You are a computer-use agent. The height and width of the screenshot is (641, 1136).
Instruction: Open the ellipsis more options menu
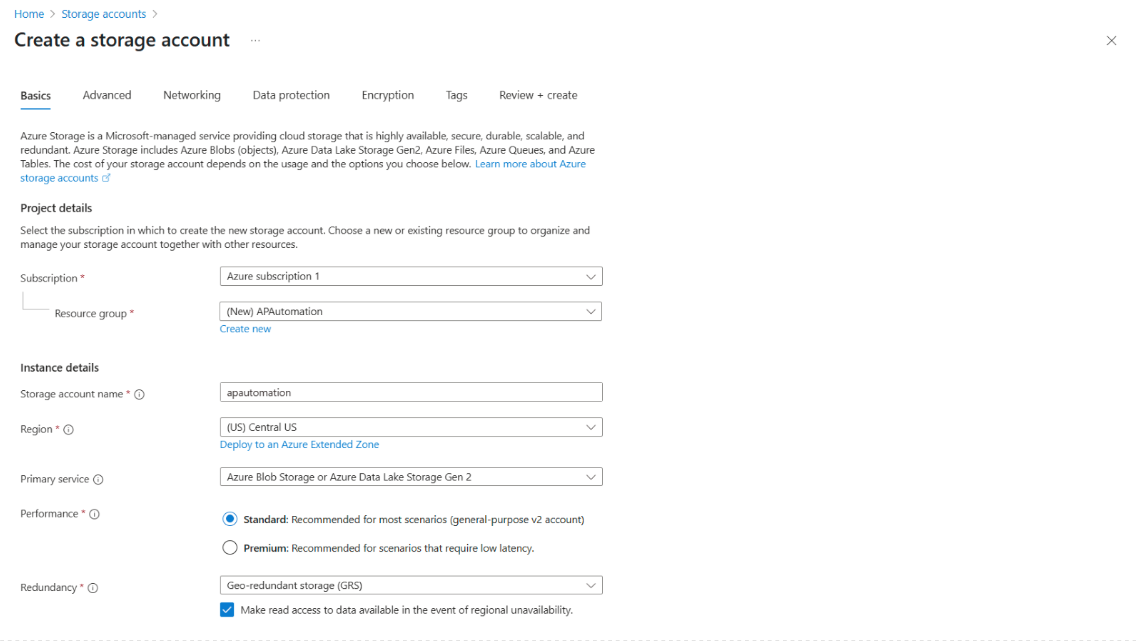pyautogui.click(x=256, y=41)
